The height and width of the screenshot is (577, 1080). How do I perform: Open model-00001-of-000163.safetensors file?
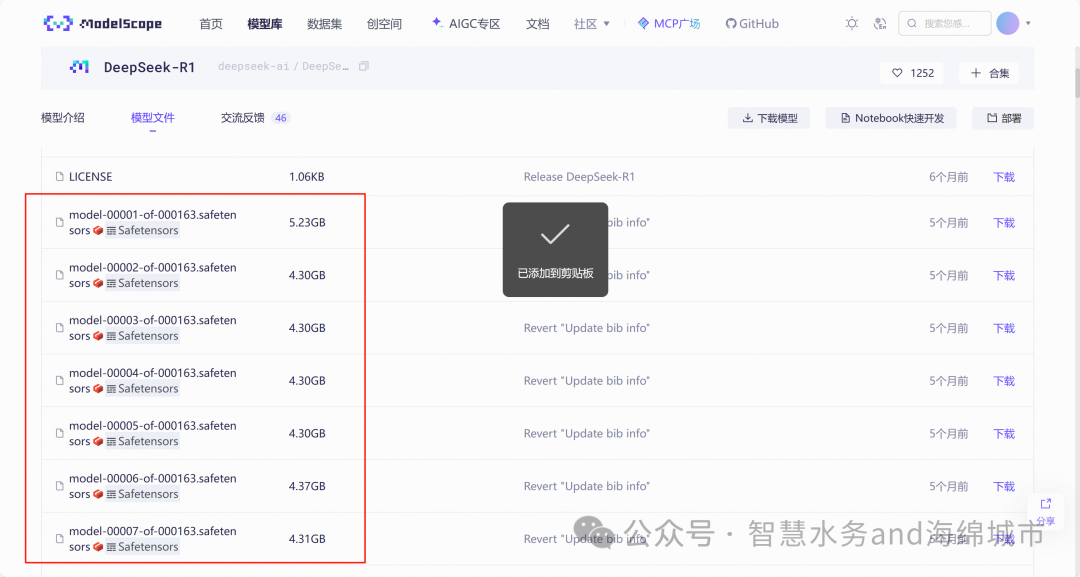[x=152, y=222]
